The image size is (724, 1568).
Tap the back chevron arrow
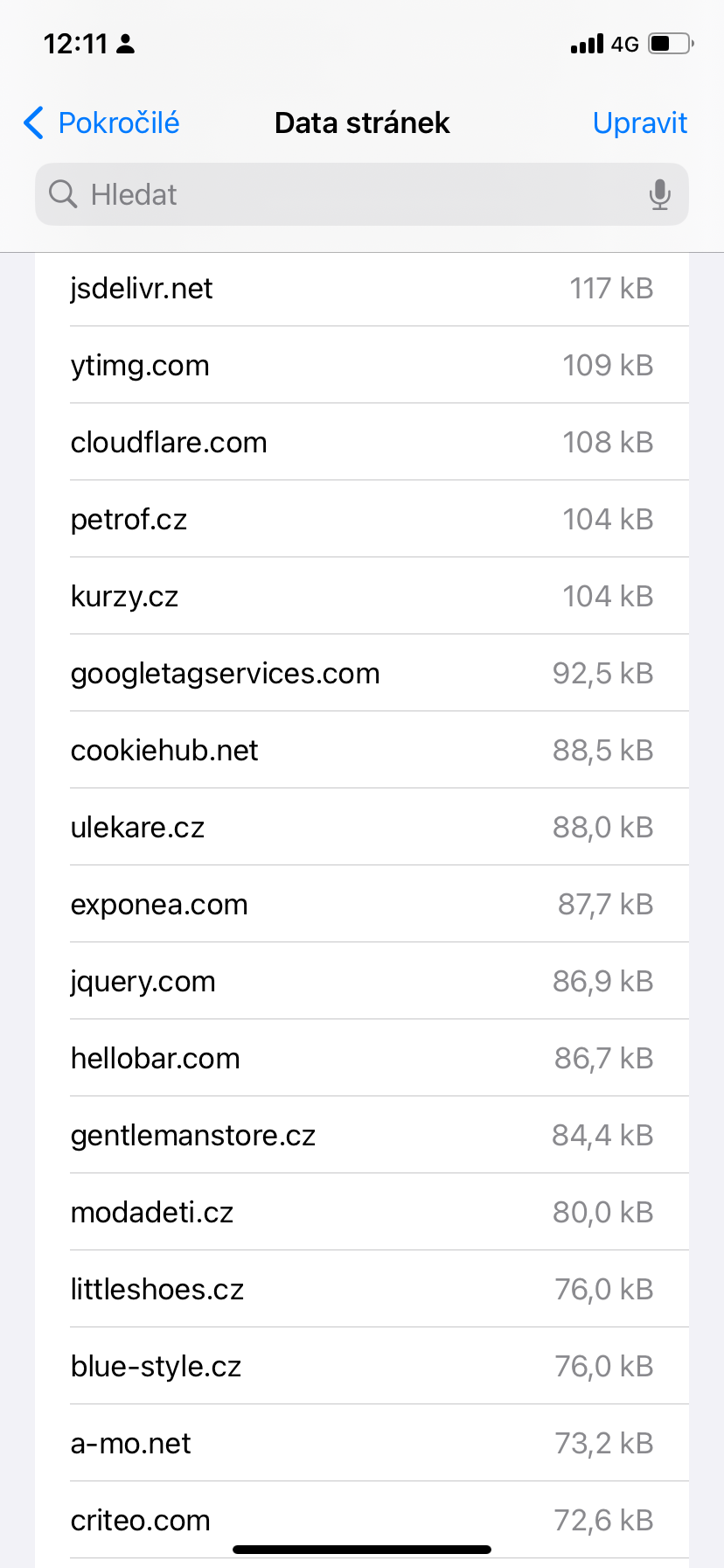(x=33, y=123)
